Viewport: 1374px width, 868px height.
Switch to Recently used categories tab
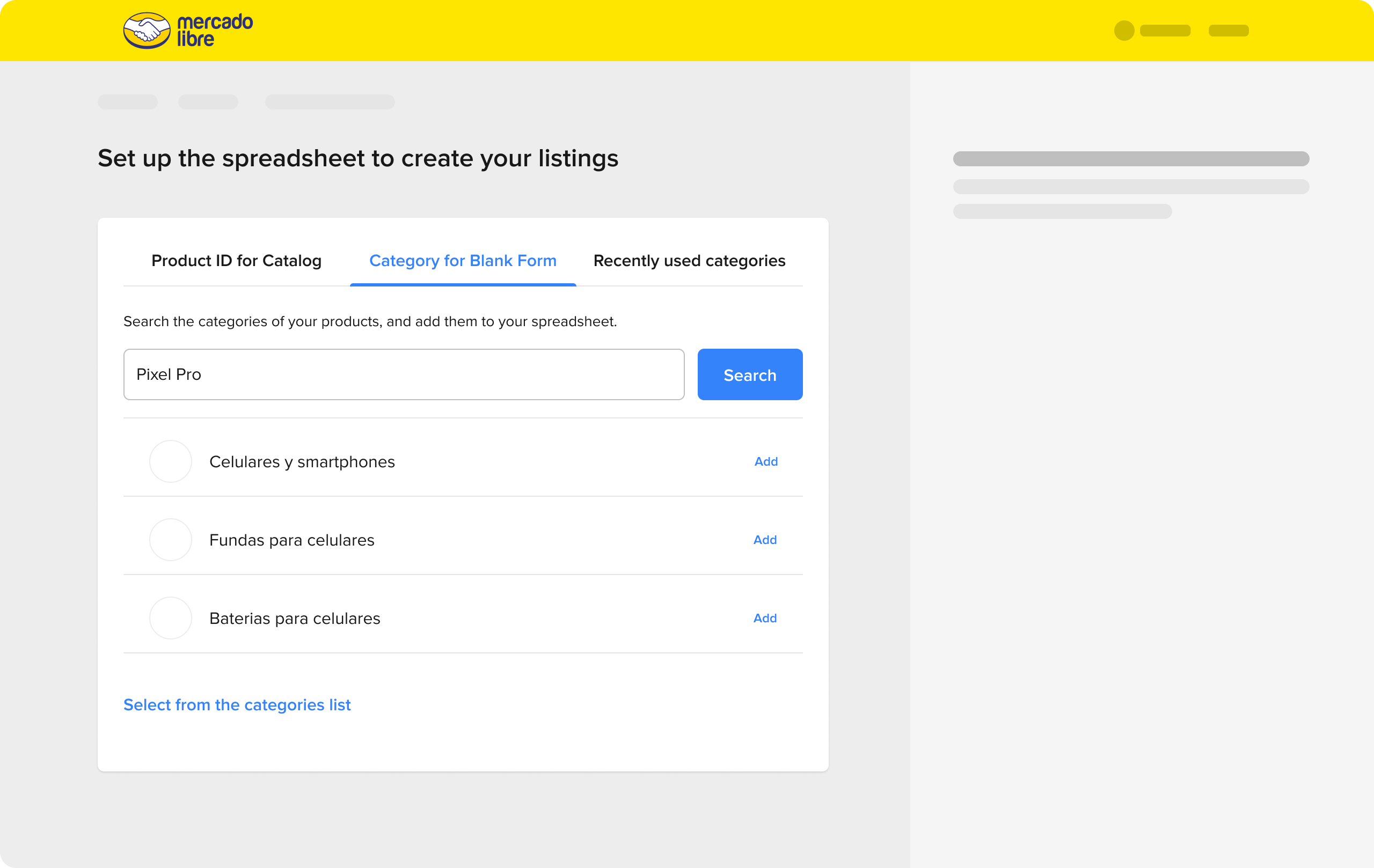(689, 261)
